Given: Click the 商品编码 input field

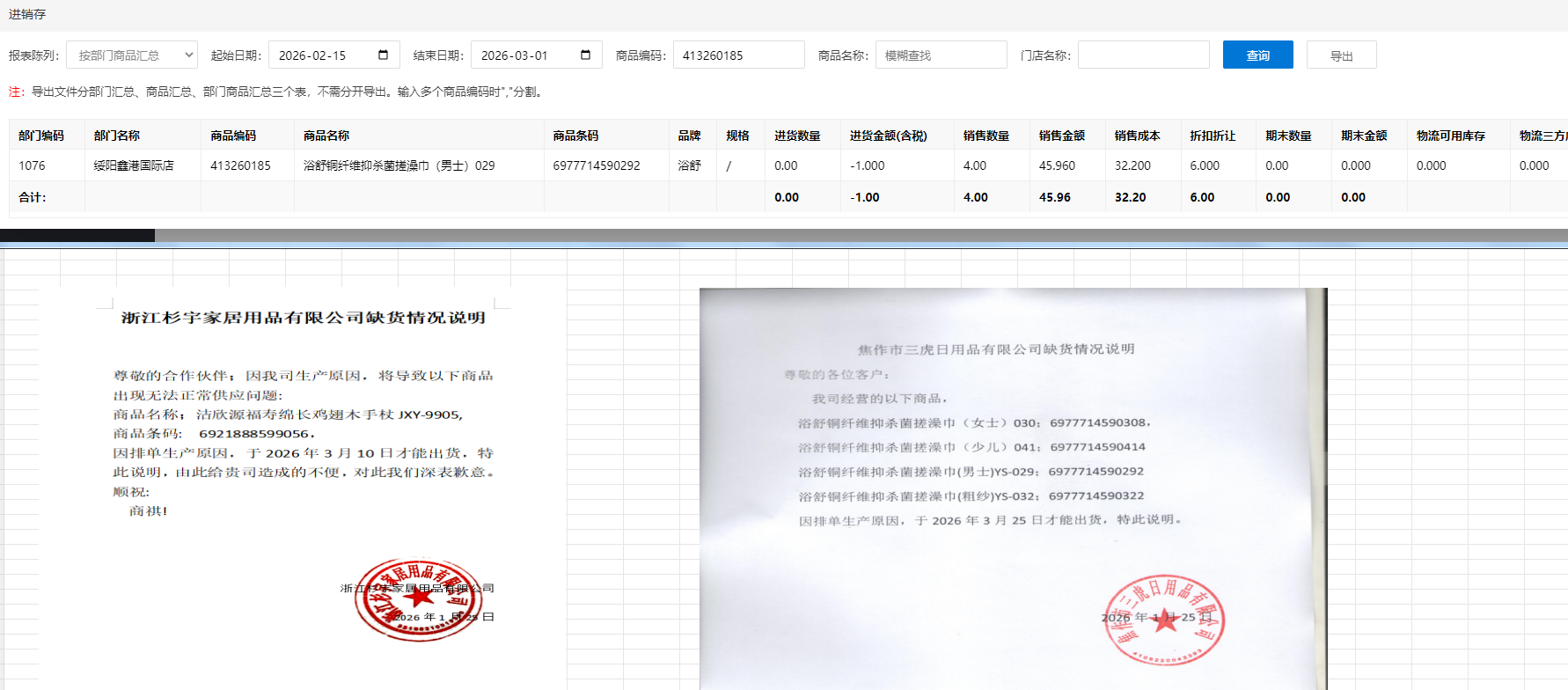Looking at the screenshot, I should click(x=738, y=55).
